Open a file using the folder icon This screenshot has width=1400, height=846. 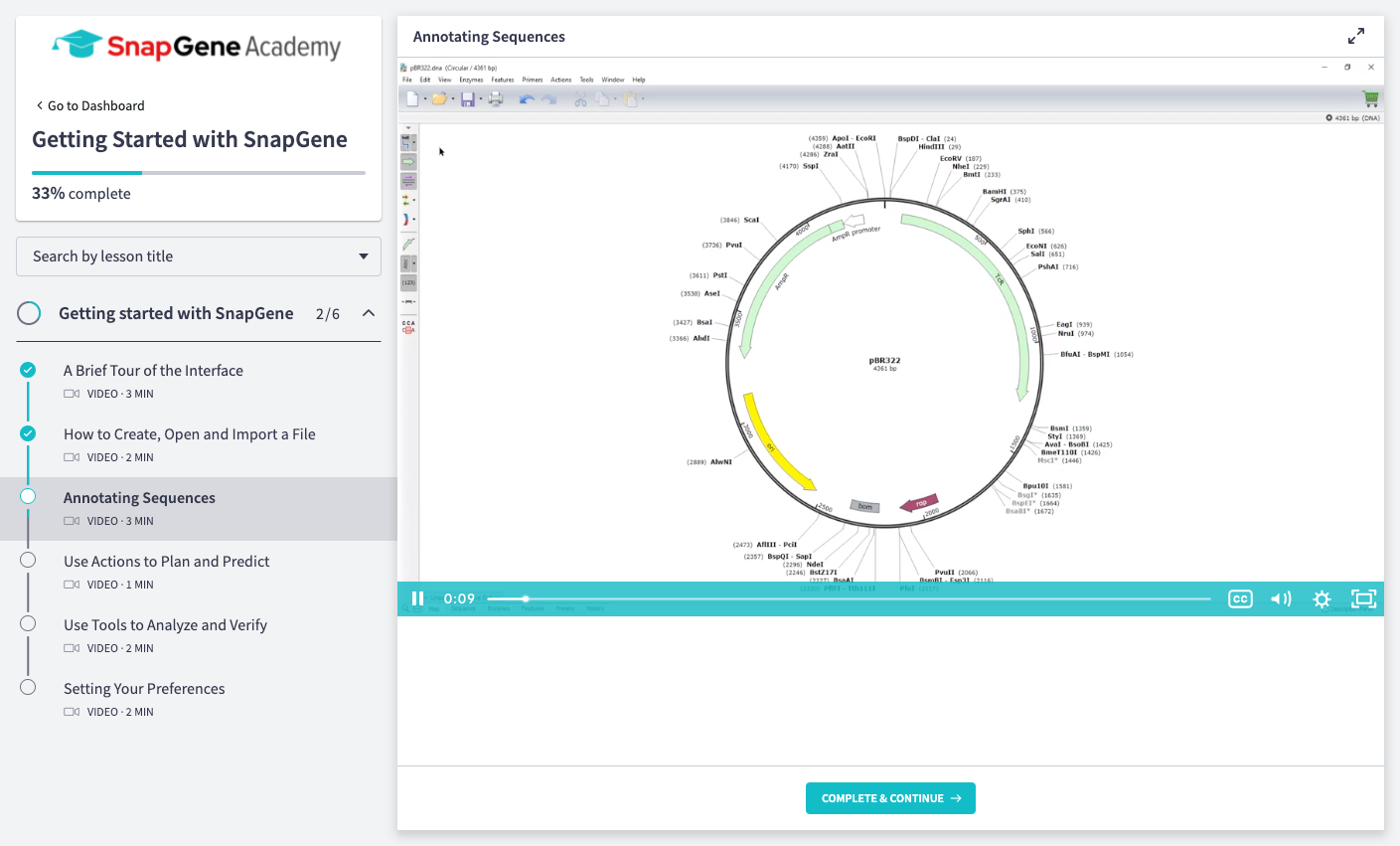[440, 98]
